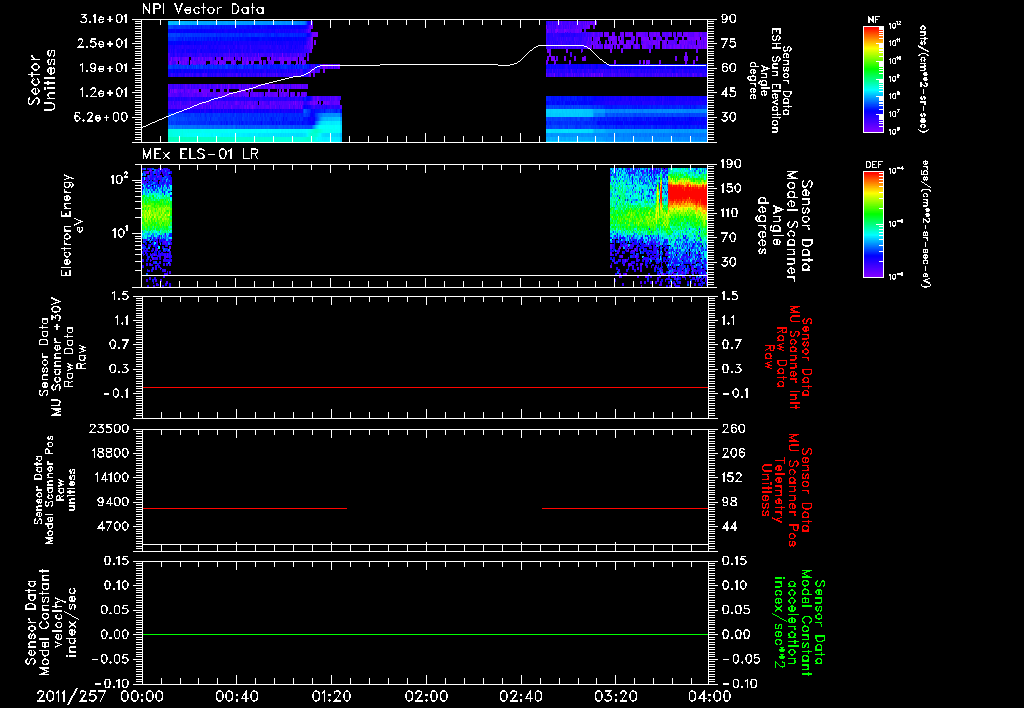The width and height of the screenshot is (1024, 708).
Task: Click the 23500 scanner position tick value
Action: (108, 428)
